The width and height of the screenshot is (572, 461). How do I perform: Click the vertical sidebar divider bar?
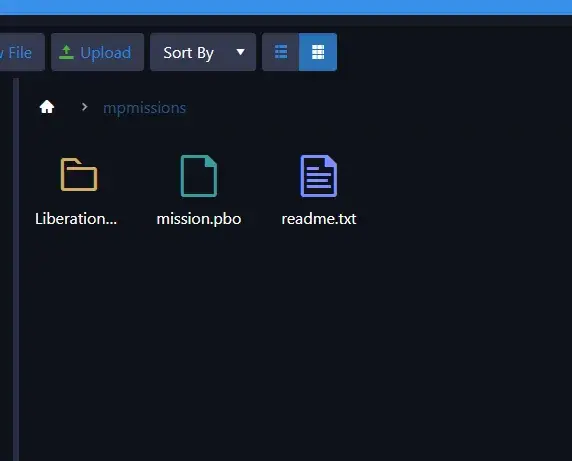click(x=16, y=269)
